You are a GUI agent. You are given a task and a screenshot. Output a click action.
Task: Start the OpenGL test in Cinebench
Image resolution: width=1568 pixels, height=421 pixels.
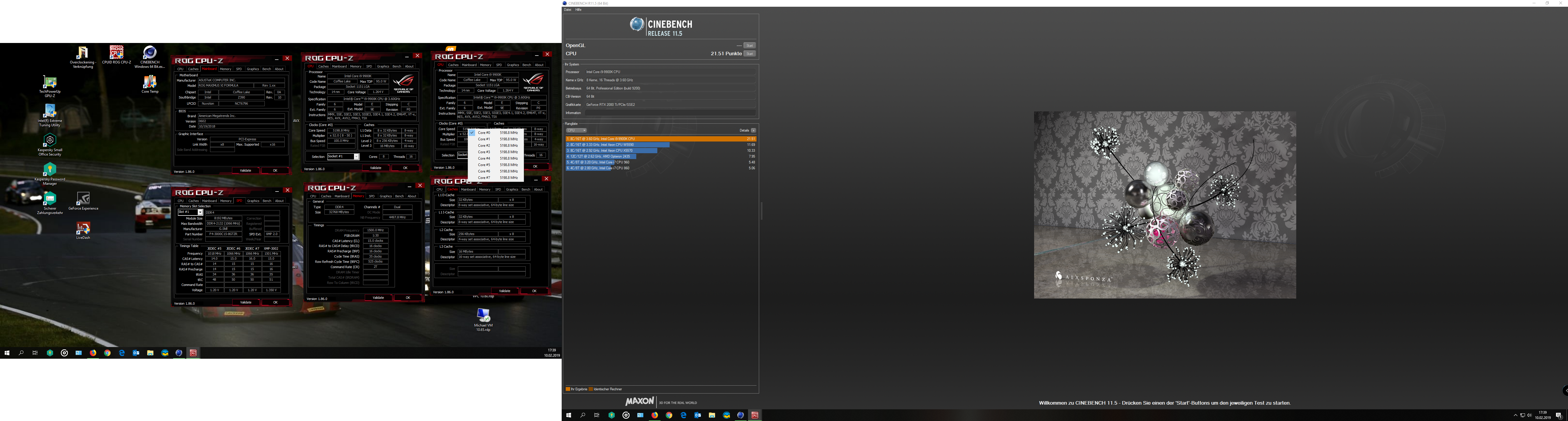click(x=749, y=46)
